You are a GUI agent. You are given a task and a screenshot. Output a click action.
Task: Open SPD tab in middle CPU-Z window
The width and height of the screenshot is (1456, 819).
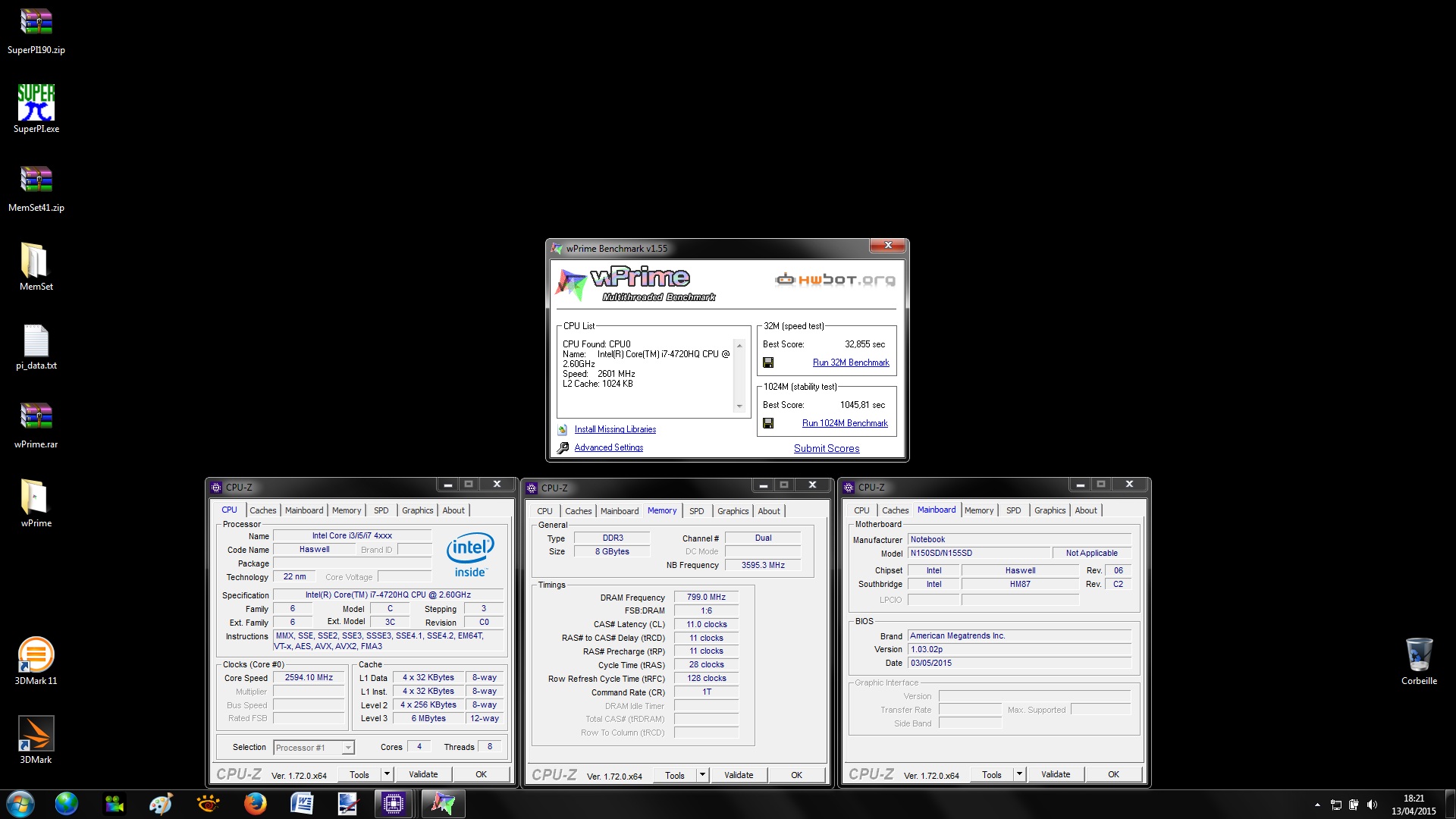pos(697,511)
